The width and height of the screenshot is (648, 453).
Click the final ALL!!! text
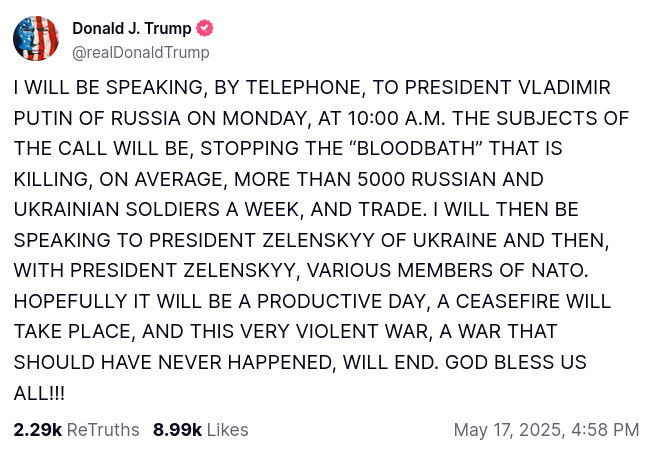(39, 393)
